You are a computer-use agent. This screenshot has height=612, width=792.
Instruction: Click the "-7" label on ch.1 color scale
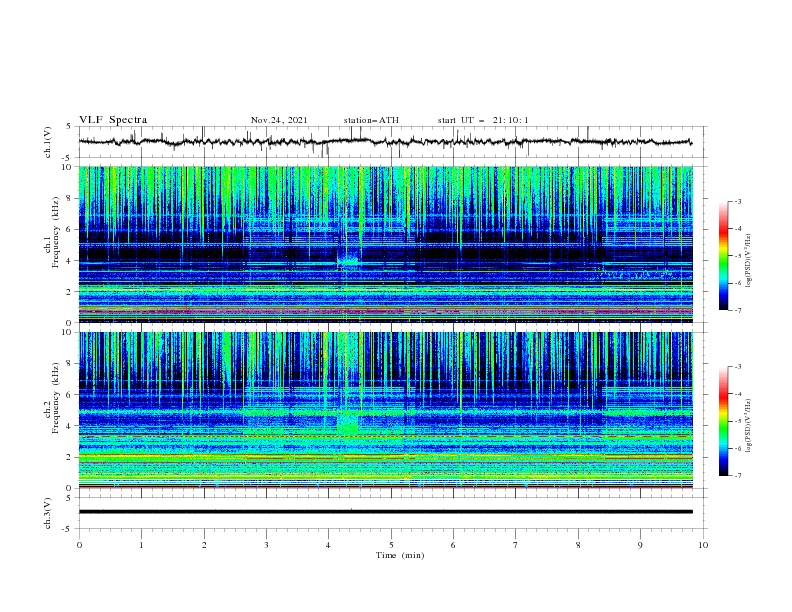(x=738, y=310)
